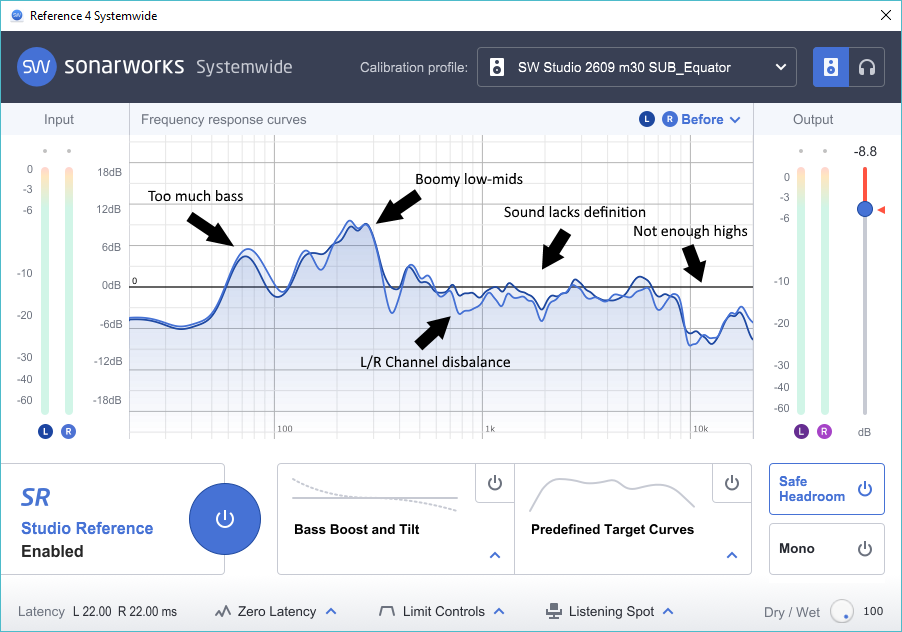This screenshot has width=902, height=632.
Task: Open the Calibration profile dropdown
Action: pyautogui.click(x=637, y=67)
